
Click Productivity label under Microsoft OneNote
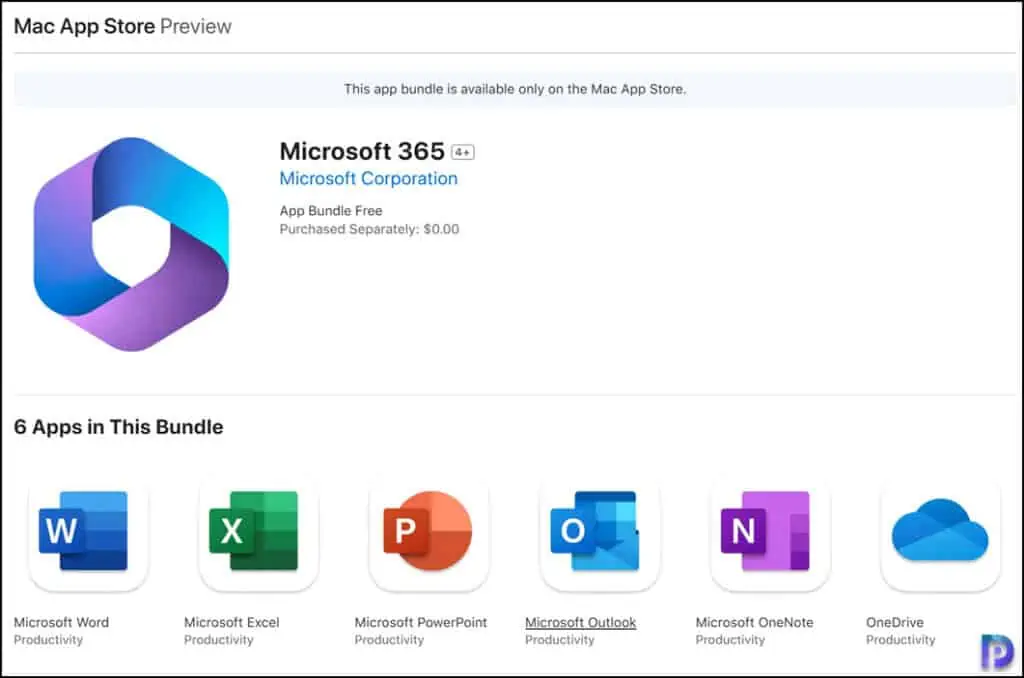point(730,640)
